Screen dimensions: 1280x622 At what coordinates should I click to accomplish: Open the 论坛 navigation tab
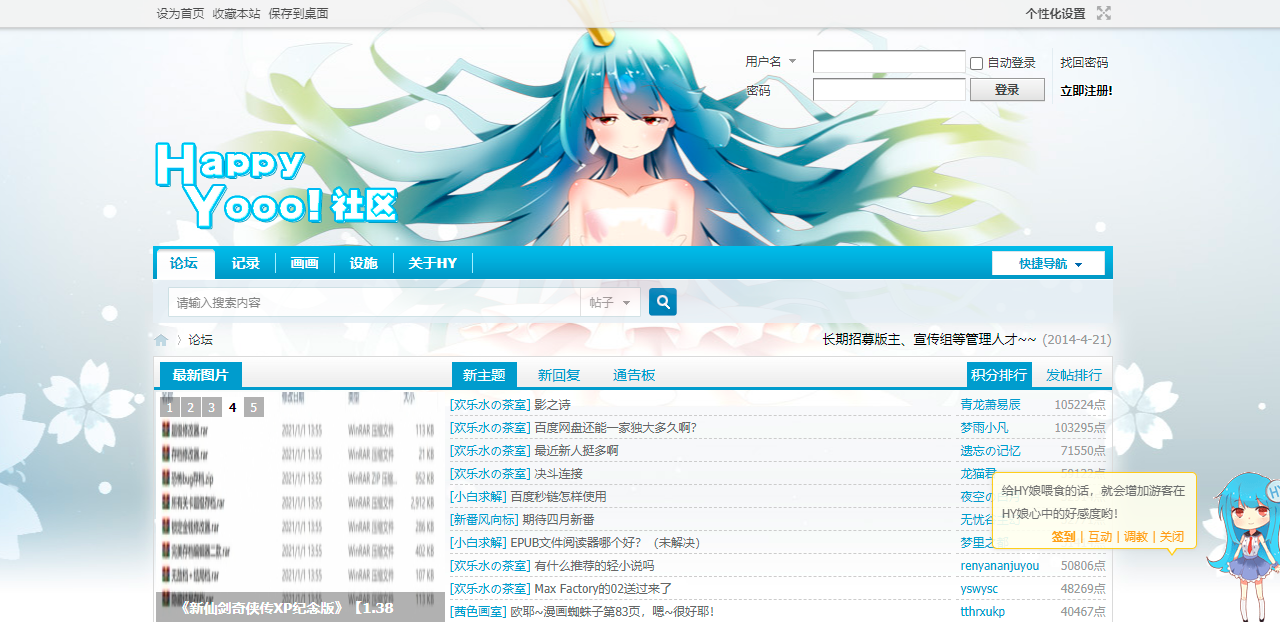tap(185, 263)
